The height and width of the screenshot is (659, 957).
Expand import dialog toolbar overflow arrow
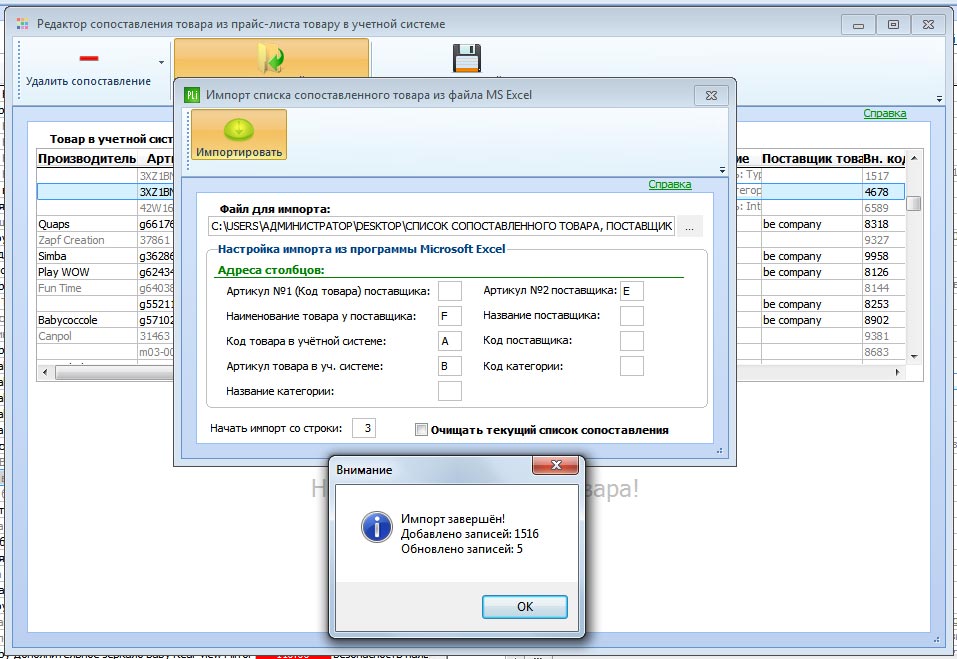722,170
